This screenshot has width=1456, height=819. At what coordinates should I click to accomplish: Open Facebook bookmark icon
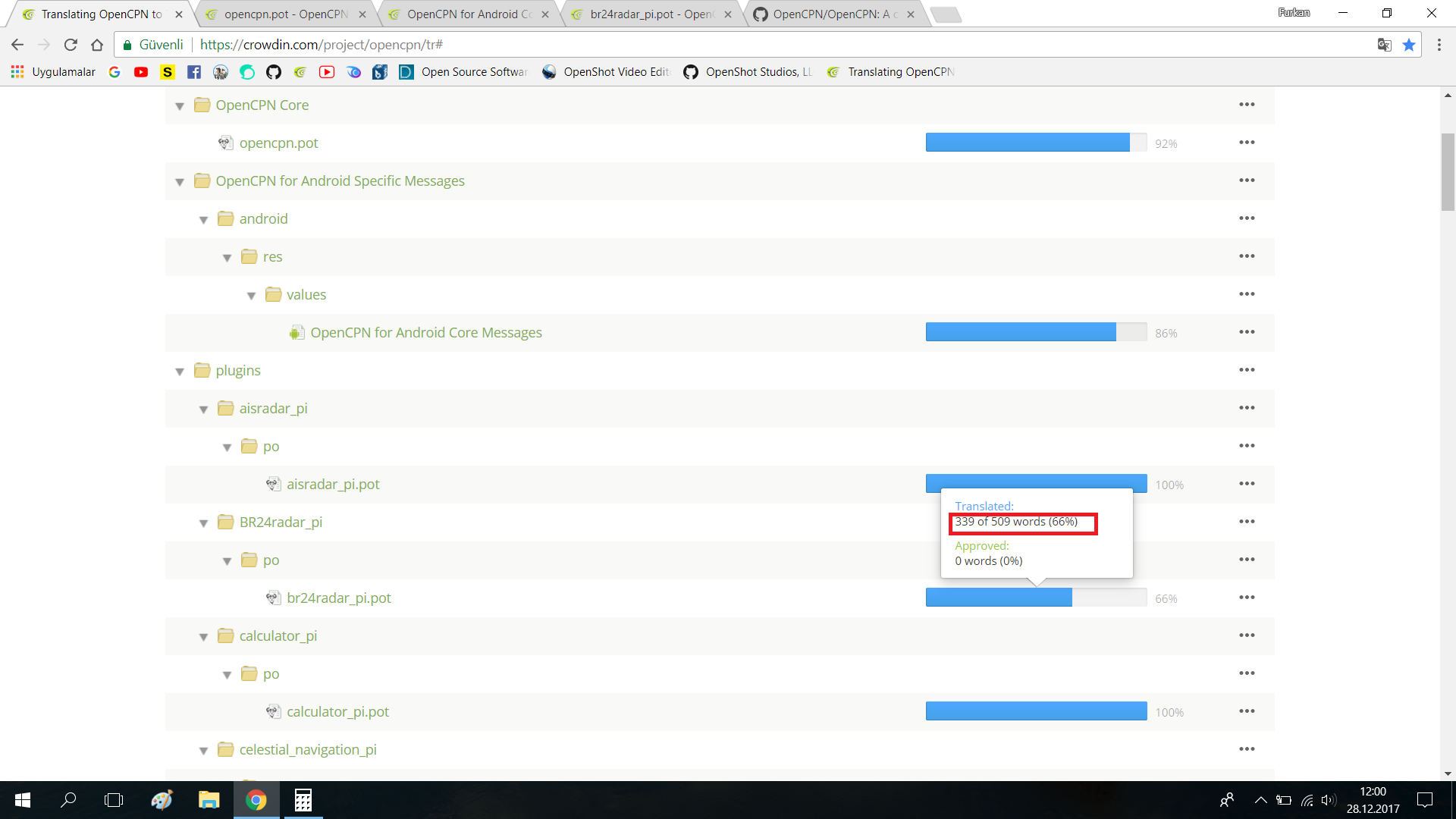click(x=194, y=72)
